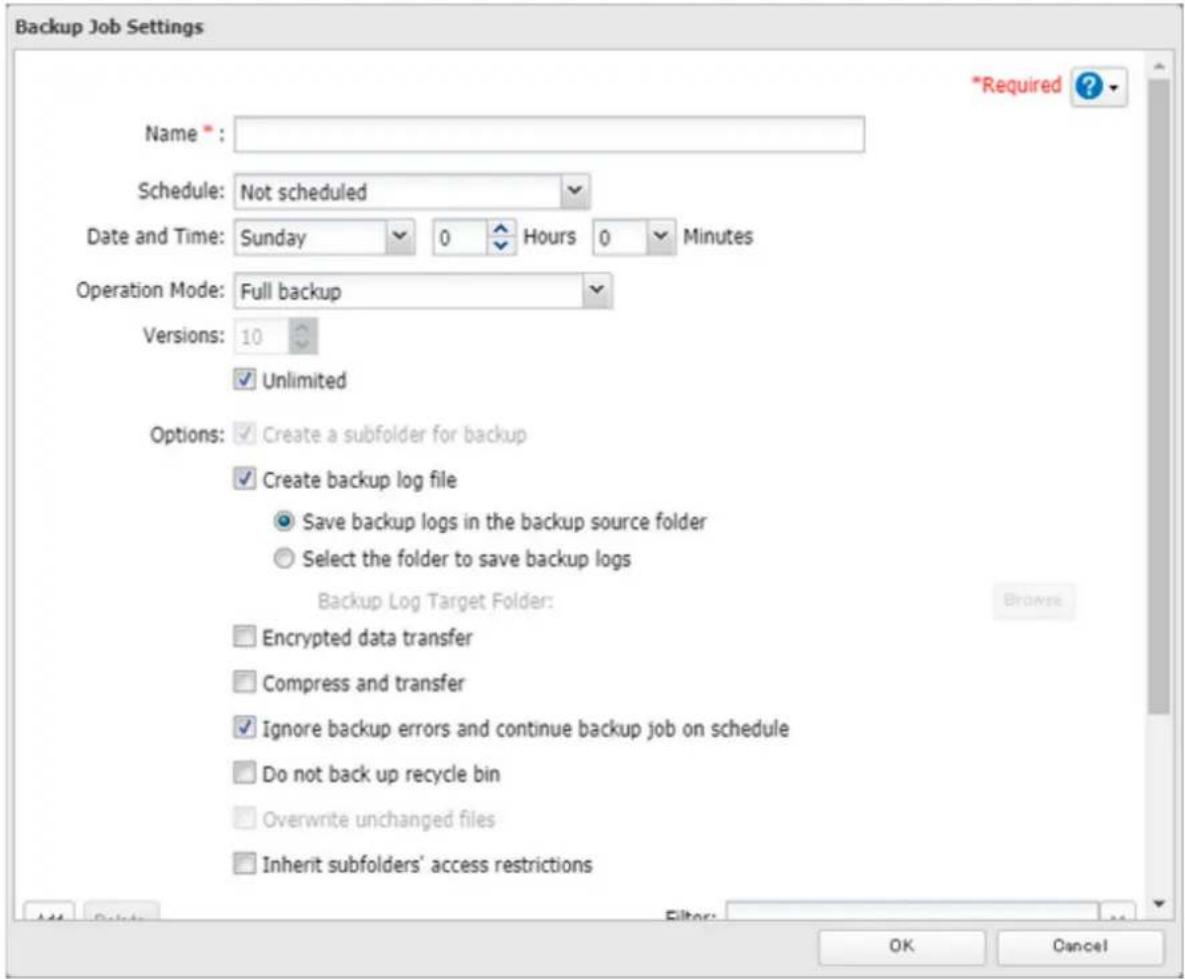Click the Required note text
This screenshot has width=1185, height=979.
point(1016,85)
